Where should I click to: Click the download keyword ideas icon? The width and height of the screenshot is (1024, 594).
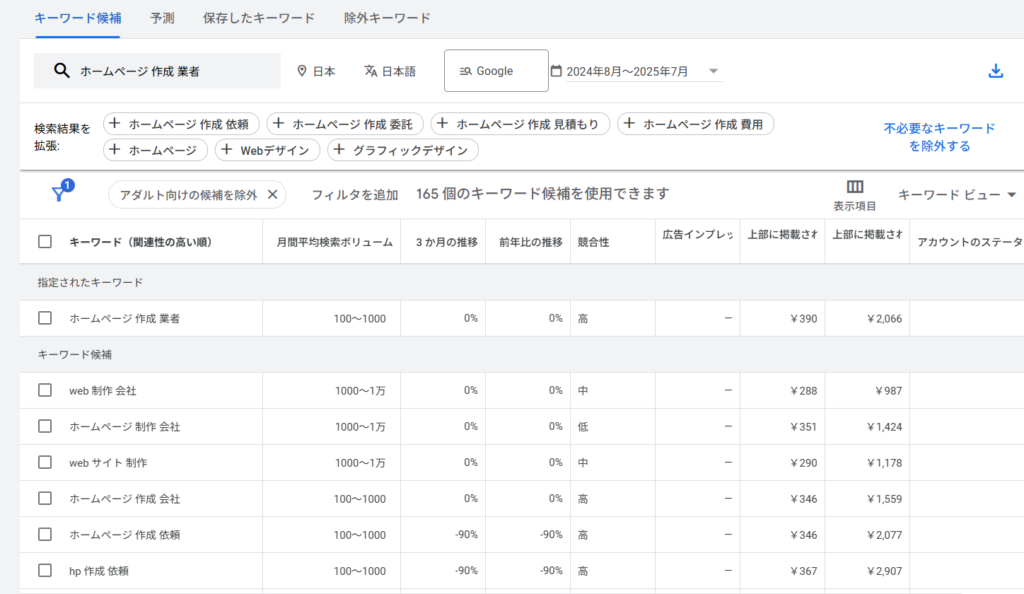995,71
